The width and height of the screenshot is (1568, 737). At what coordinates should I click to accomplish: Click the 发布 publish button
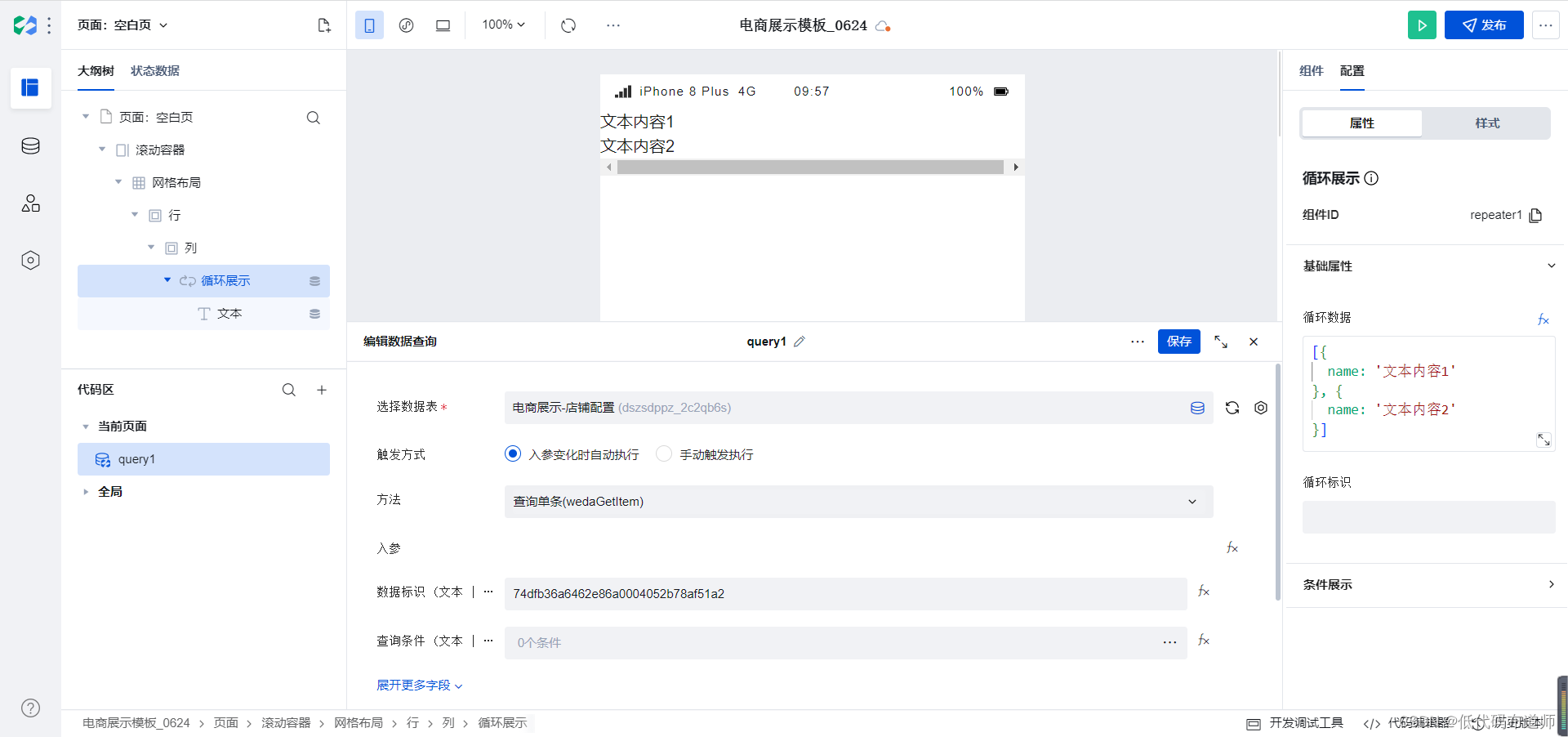coord(1484,25)
